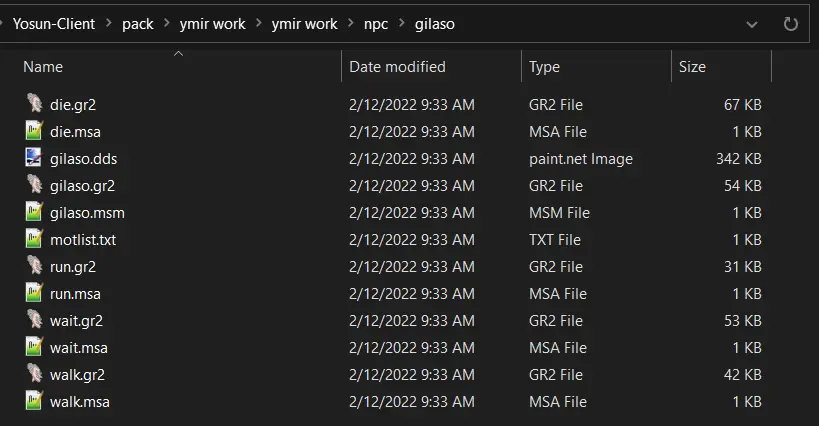Refresh the gilaso folder view

point(790,24)
